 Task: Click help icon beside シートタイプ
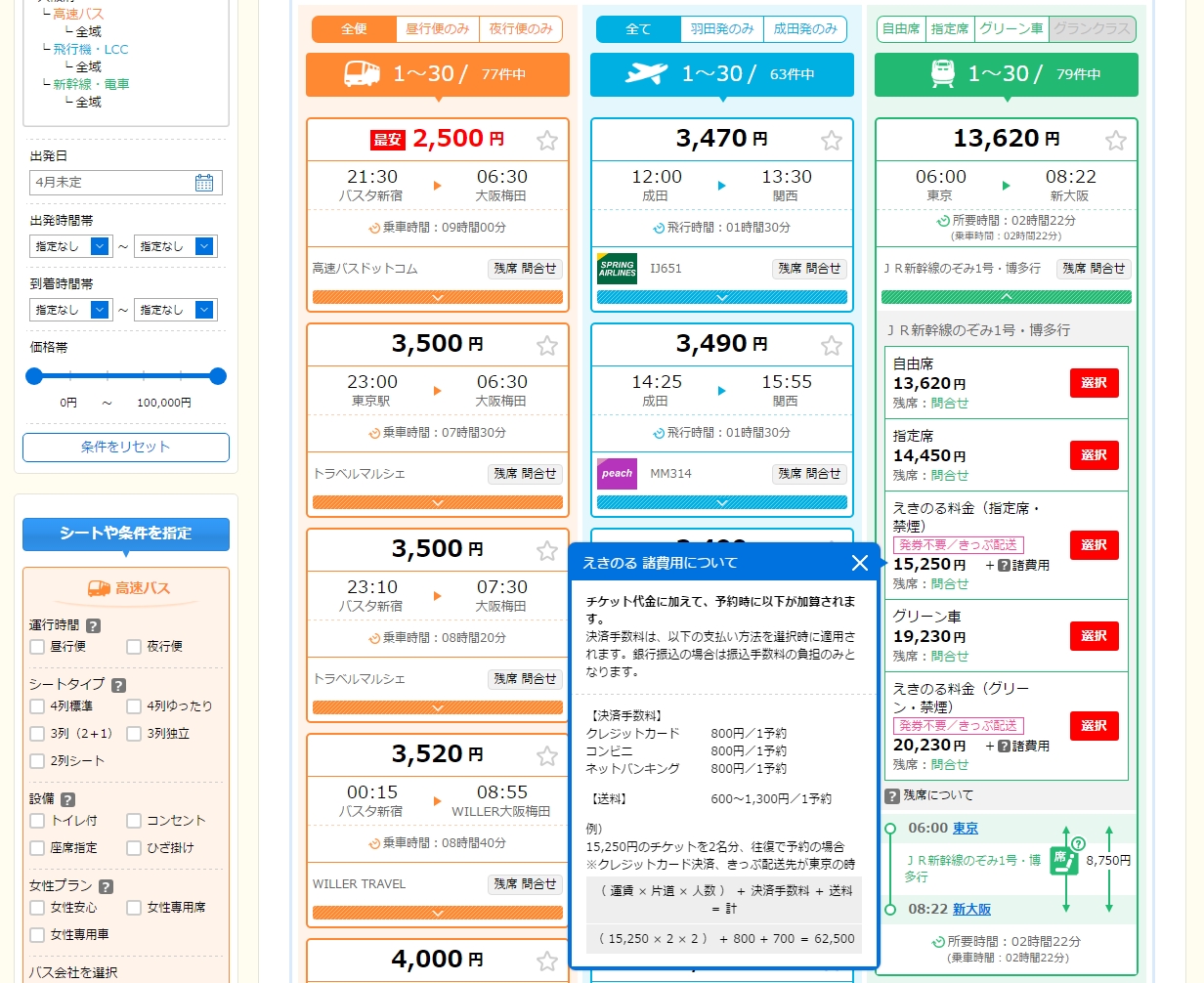[118, 686]
